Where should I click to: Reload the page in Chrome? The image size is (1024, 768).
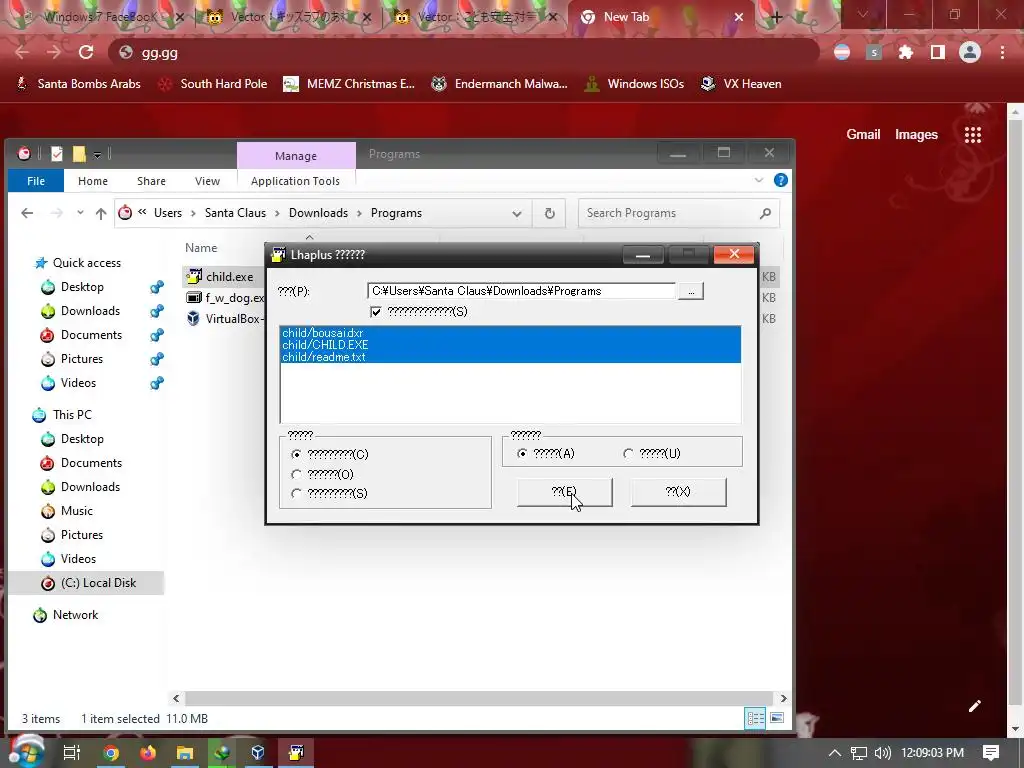click(86, 52)
